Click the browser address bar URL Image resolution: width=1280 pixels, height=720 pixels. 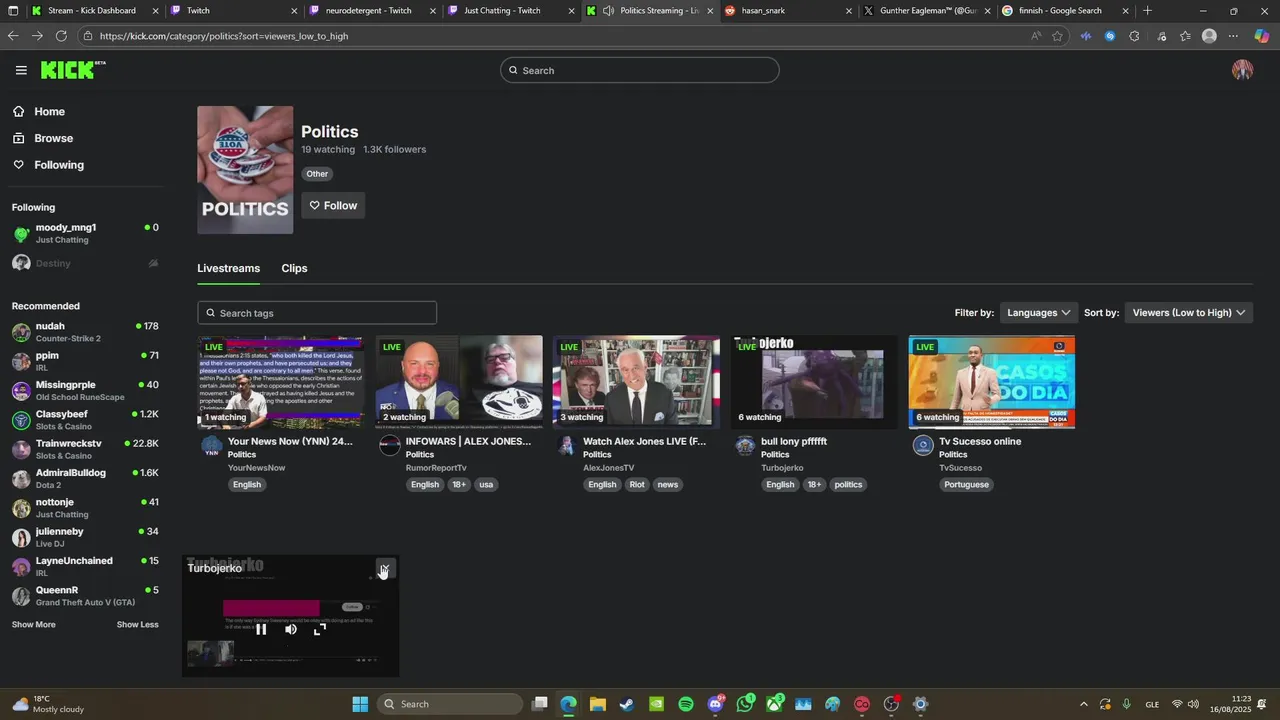click(224, 36)
